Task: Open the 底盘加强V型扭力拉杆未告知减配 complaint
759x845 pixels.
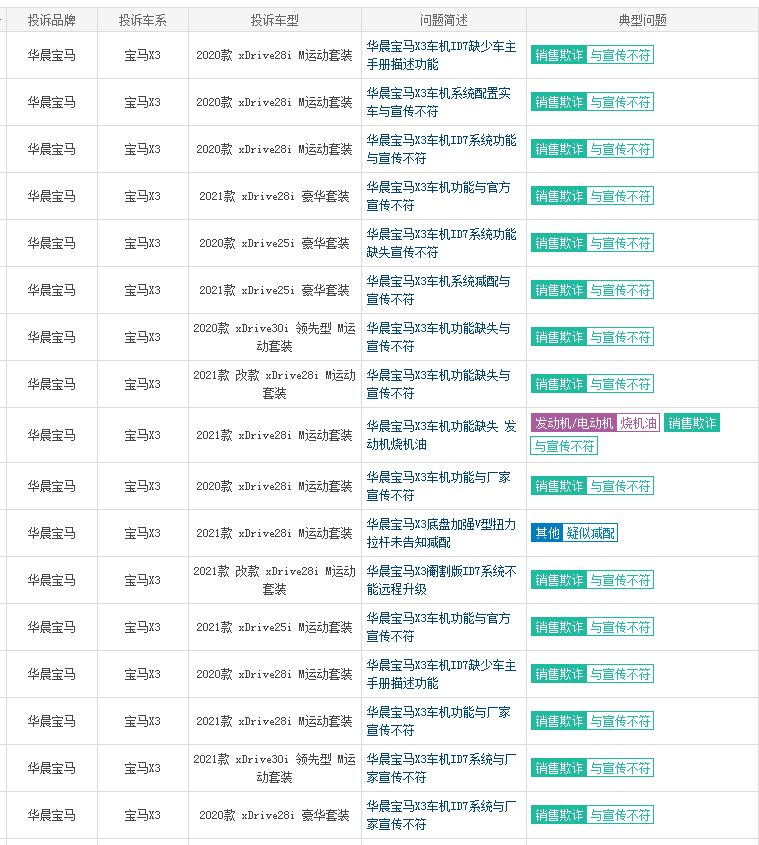Action: coord(441,534)
